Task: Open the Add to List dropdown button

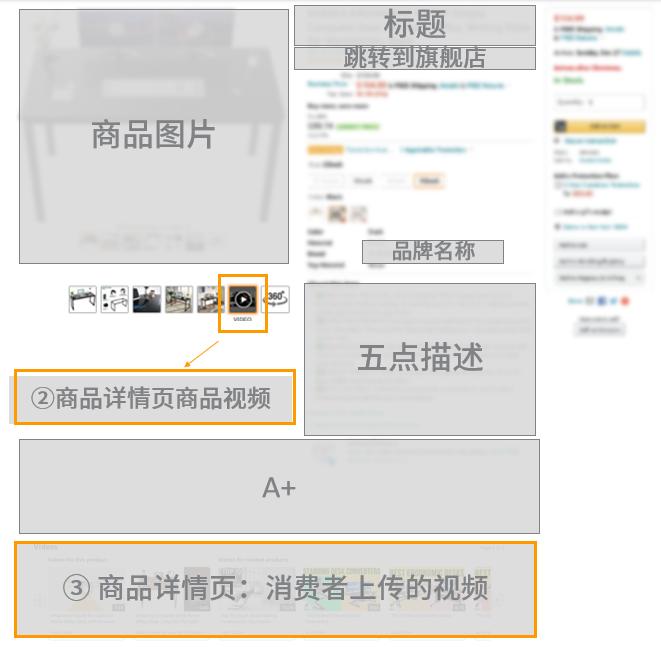Action: (599, 245)
